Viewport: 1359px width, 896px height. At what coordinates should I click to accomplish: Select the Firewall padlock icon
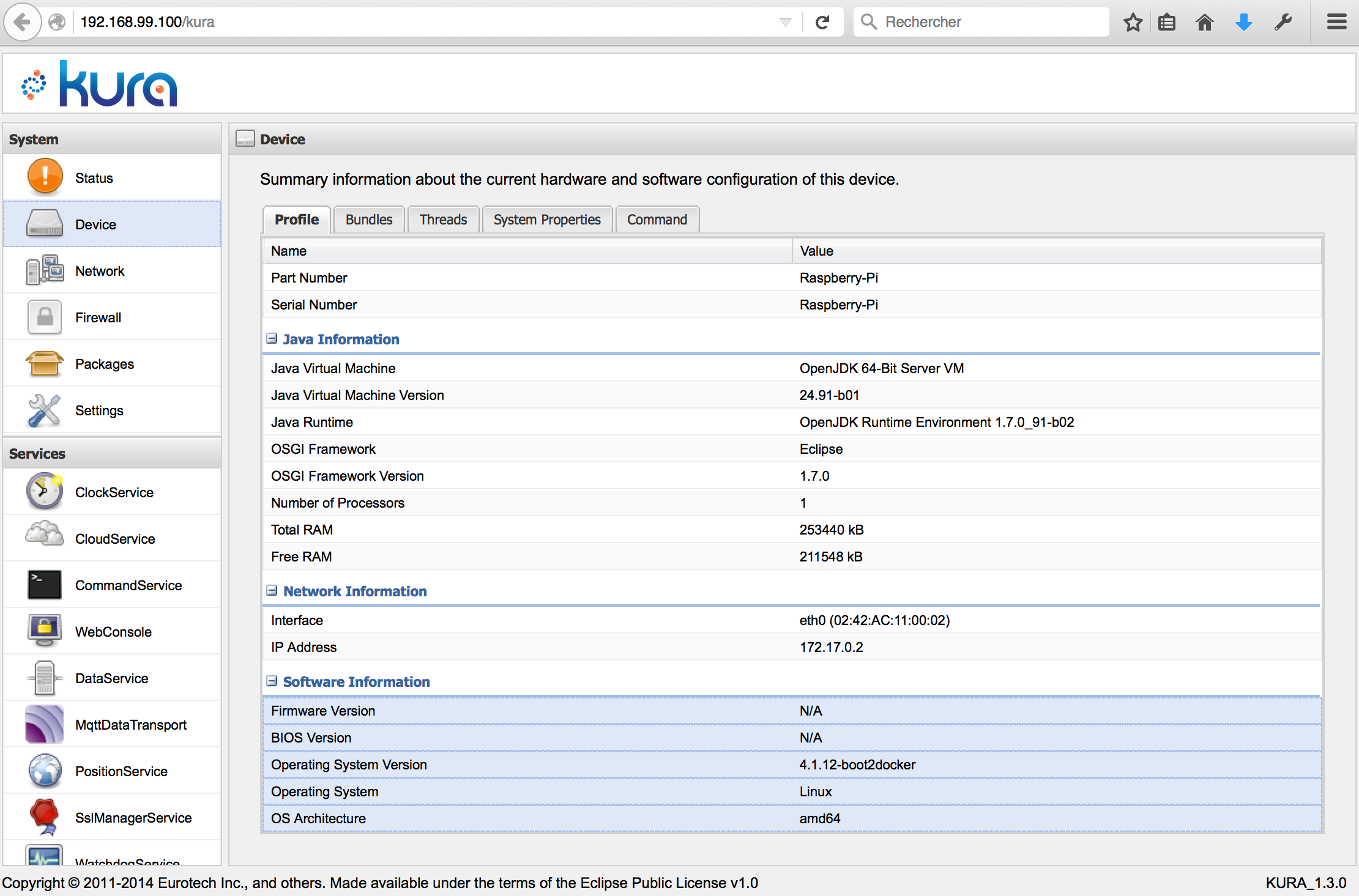pos(45,317)
